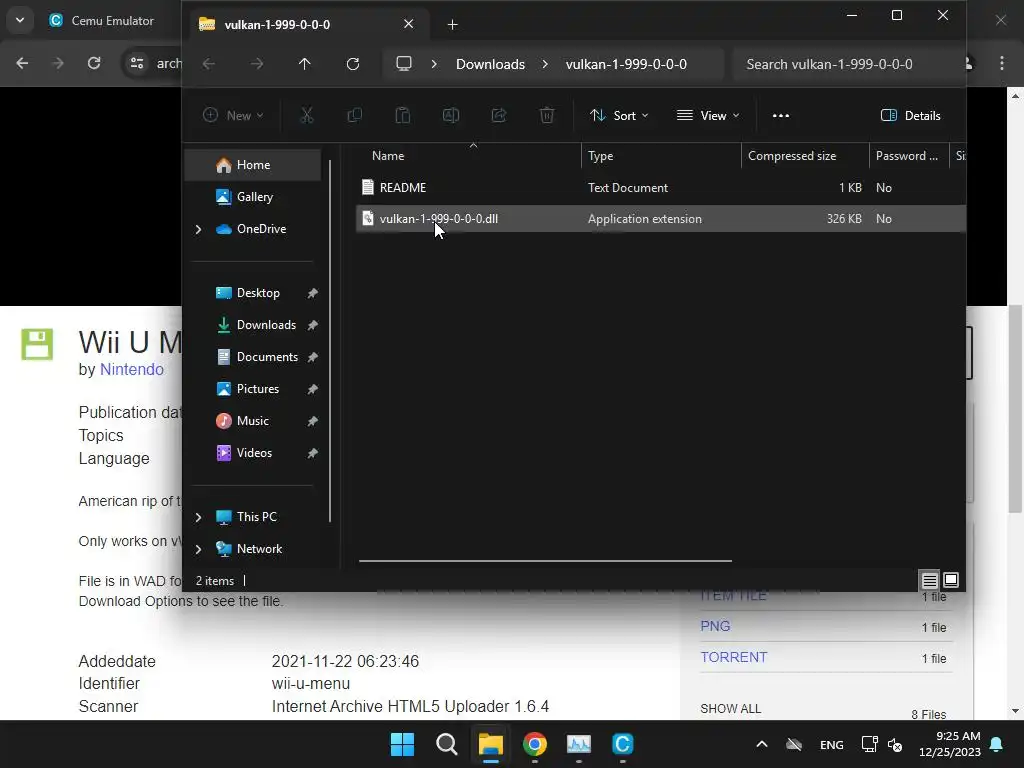The image size is (1024, 768).
Task: Toggle the Details pane button
Action: click(x=910, y=116)
